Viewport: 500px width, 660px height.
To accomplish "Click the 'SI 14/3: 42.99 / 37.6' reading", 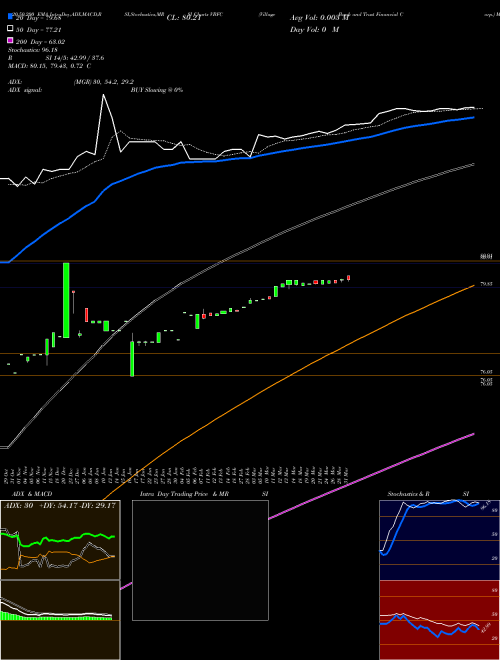I will click(75, 58).
